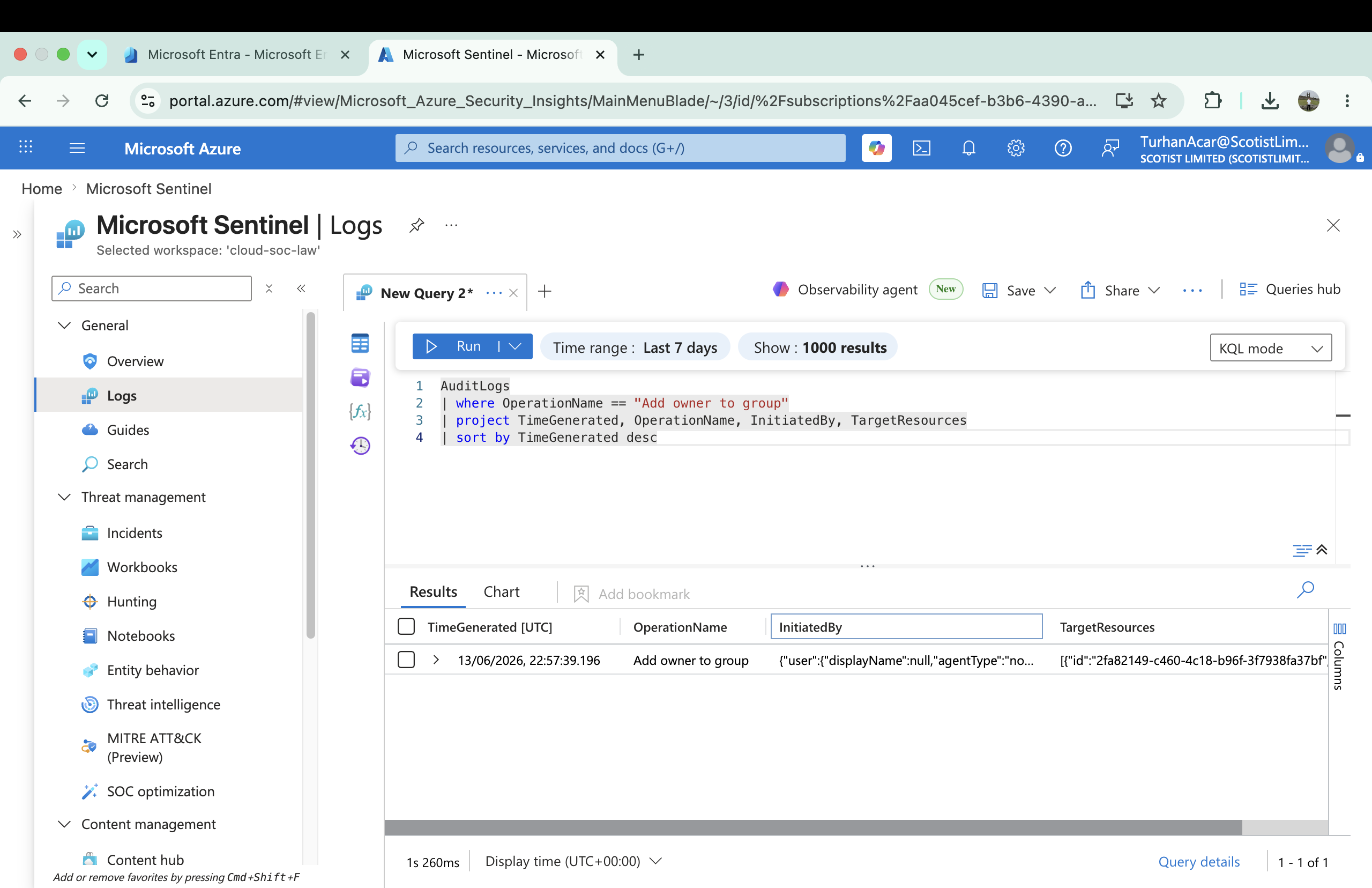Open the Tables panel icon
The height and width of the screenshot is (888, 1372).
click(x=360, y=344)
